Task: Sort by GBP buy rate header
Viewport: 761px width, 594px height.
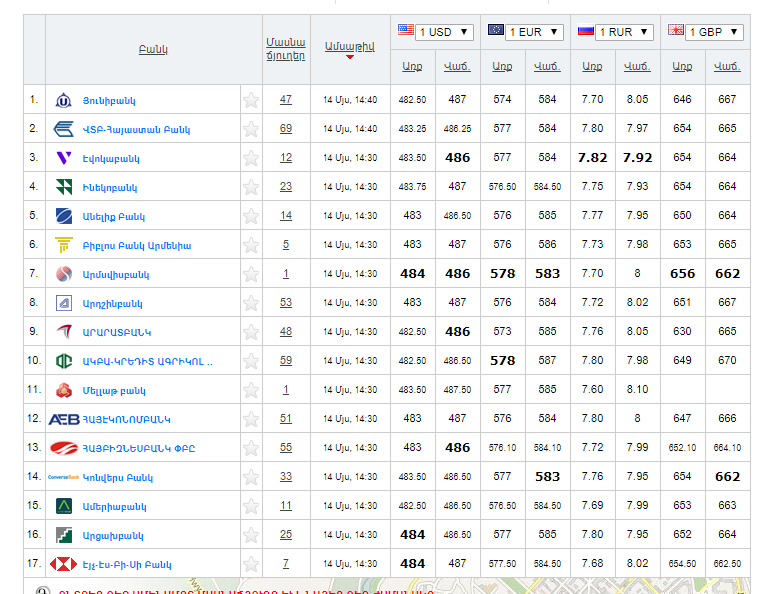Action: point(682,66)
